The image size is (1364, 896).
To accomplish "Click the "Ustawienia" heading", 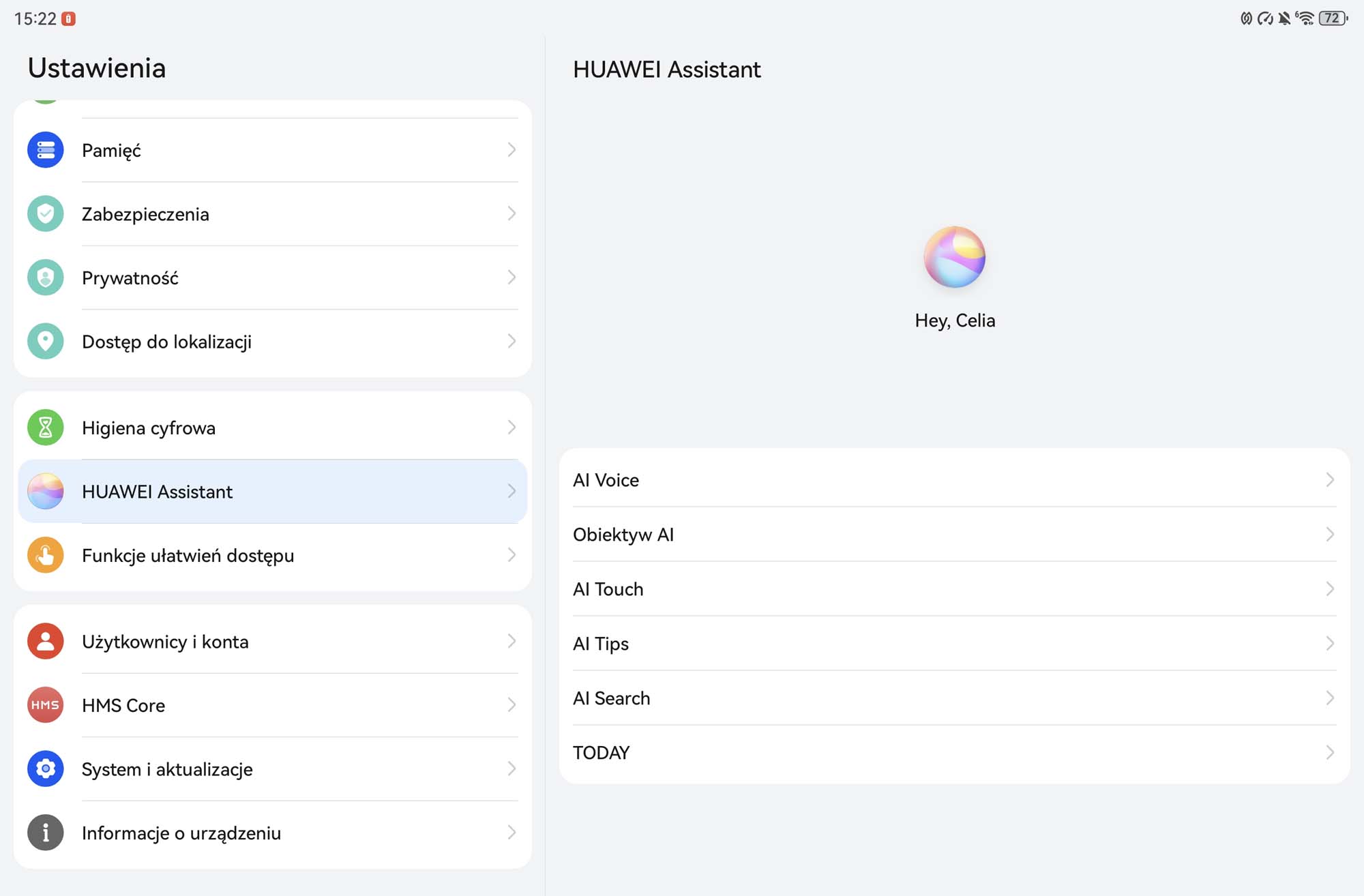I will click(97, 68).
